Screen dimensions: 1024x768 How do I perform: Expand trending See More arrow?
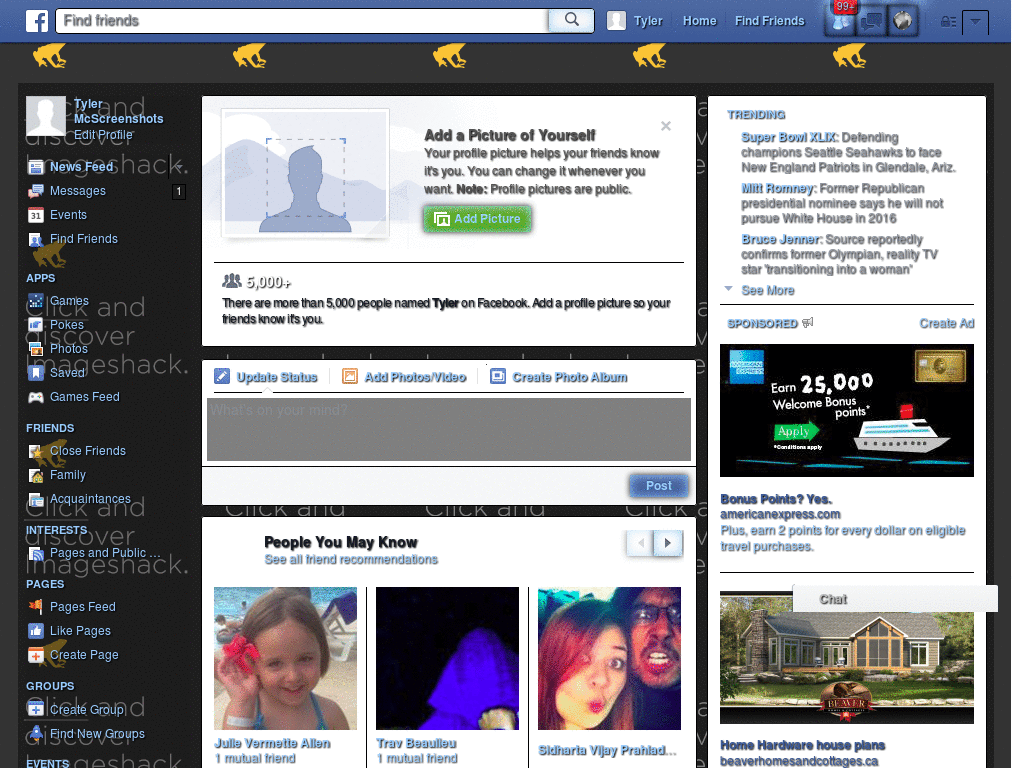tap(729, 289)
